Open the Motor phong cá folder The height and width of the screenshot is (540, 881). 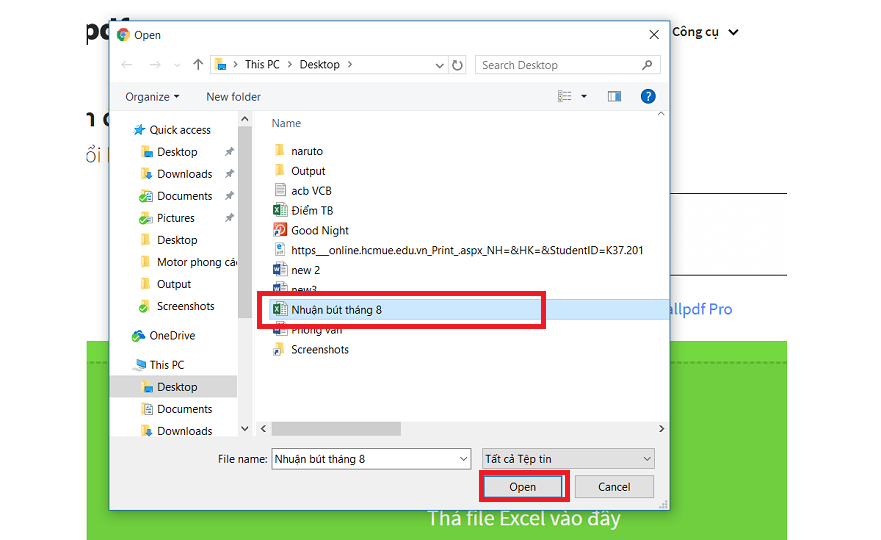tap(188, 262)
